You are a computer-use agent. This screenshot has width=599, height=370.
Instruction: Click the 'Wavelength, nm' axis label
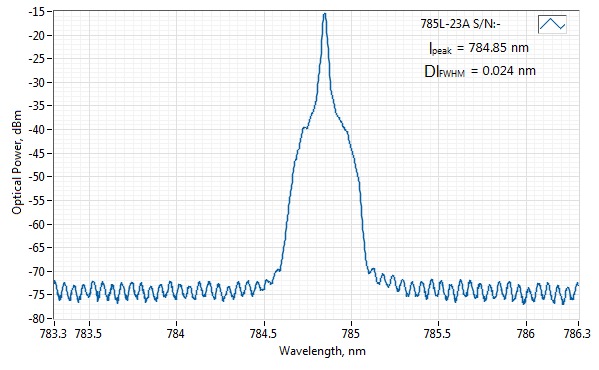point(322,351)
